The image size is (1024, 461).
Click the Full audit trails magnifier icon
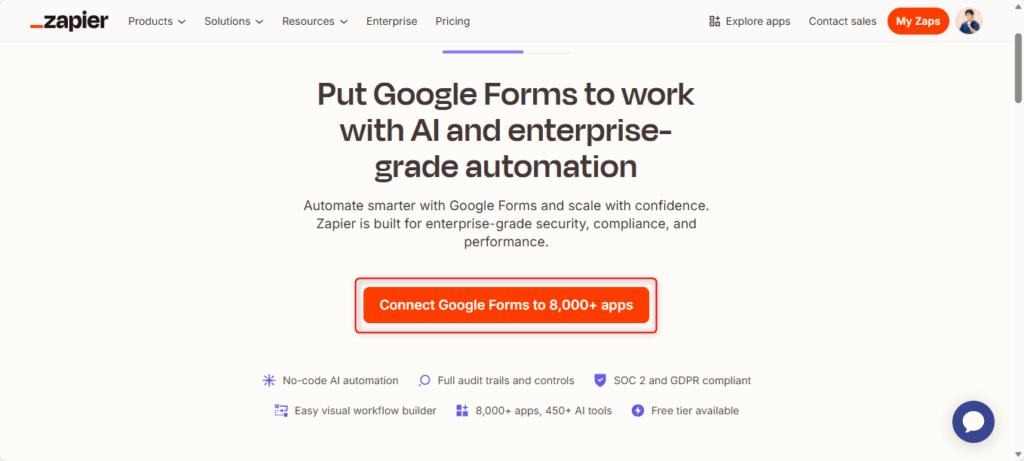click(424, 380)
